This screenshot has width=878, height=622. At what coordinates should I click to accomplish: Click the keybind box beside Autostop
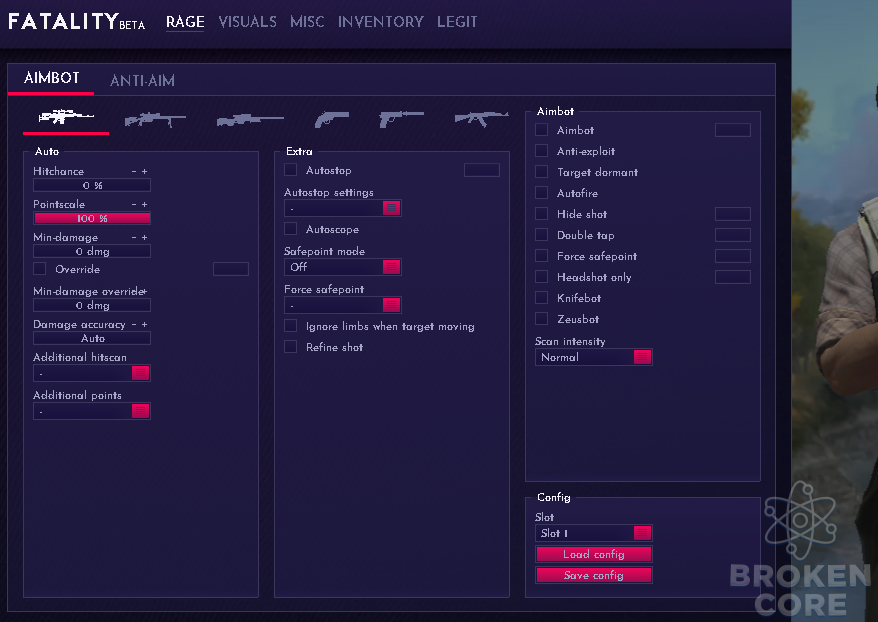pos(482,170)
